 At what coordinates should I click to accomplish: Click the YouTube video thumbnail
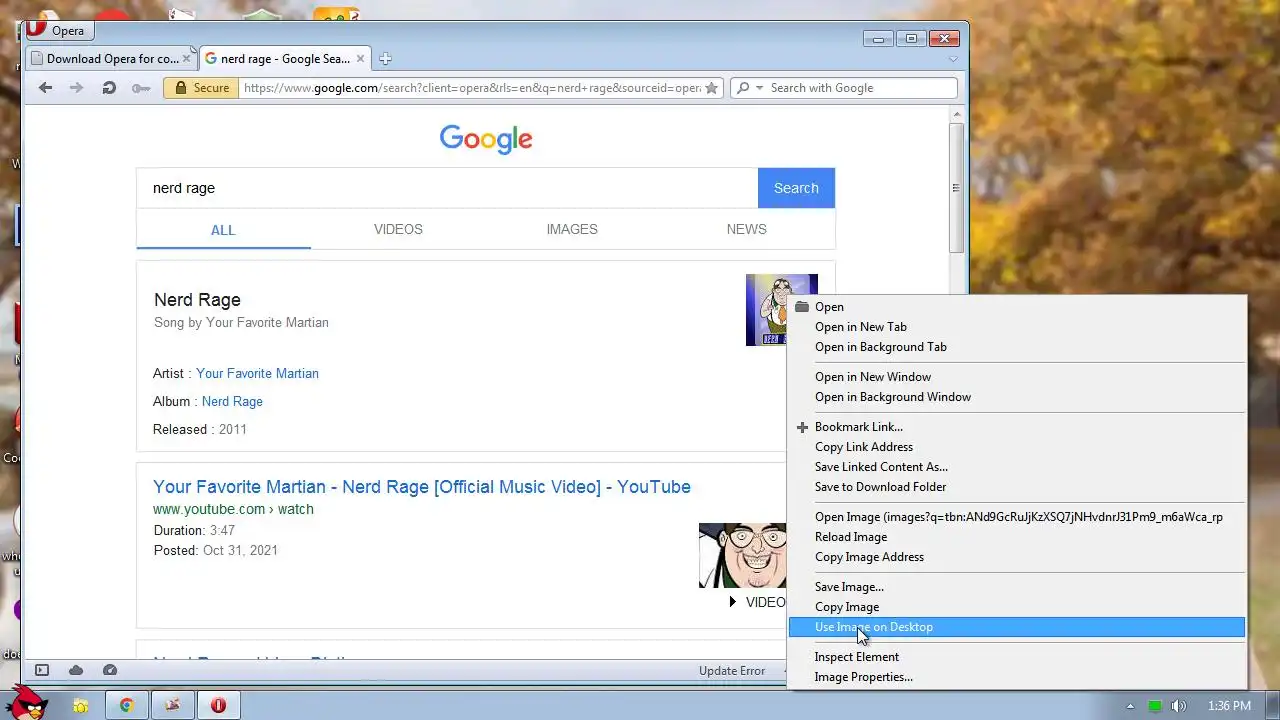pos(743,555)
